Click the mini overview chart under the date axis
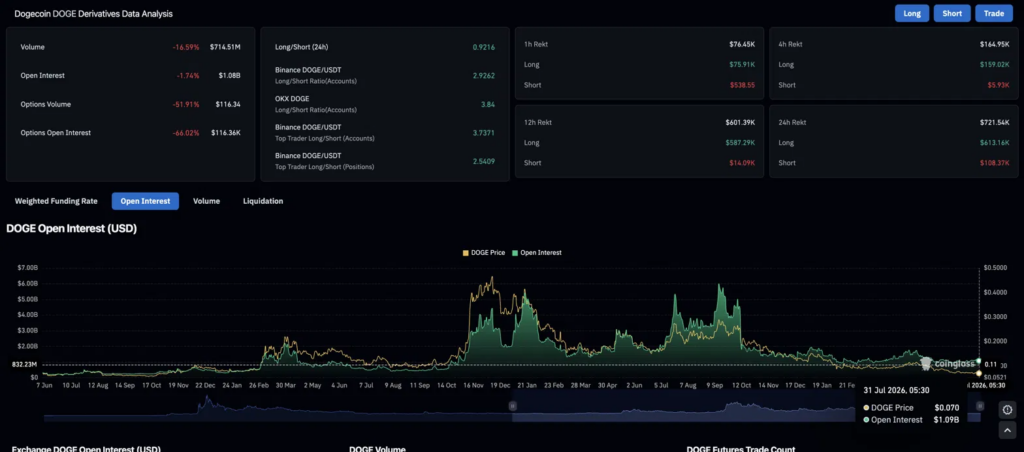 click(x=513, y=408)
